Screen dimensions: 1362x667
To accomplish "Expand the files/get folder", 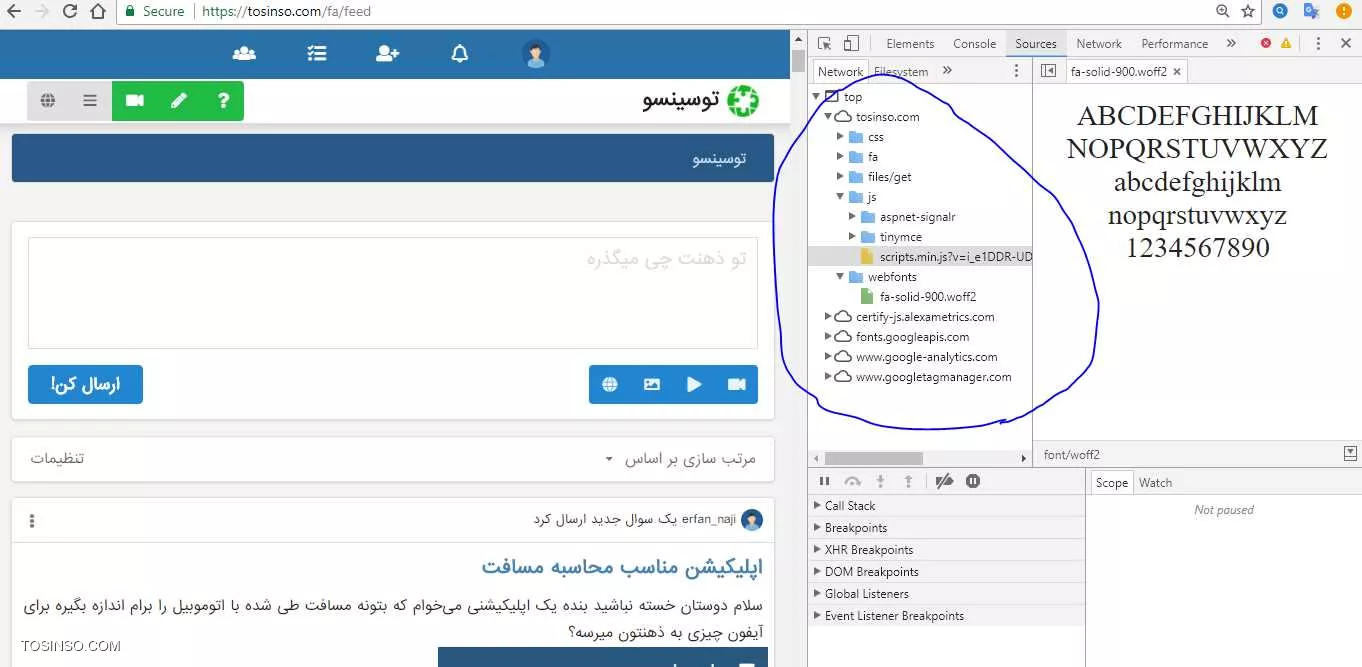I will [841, 177].
